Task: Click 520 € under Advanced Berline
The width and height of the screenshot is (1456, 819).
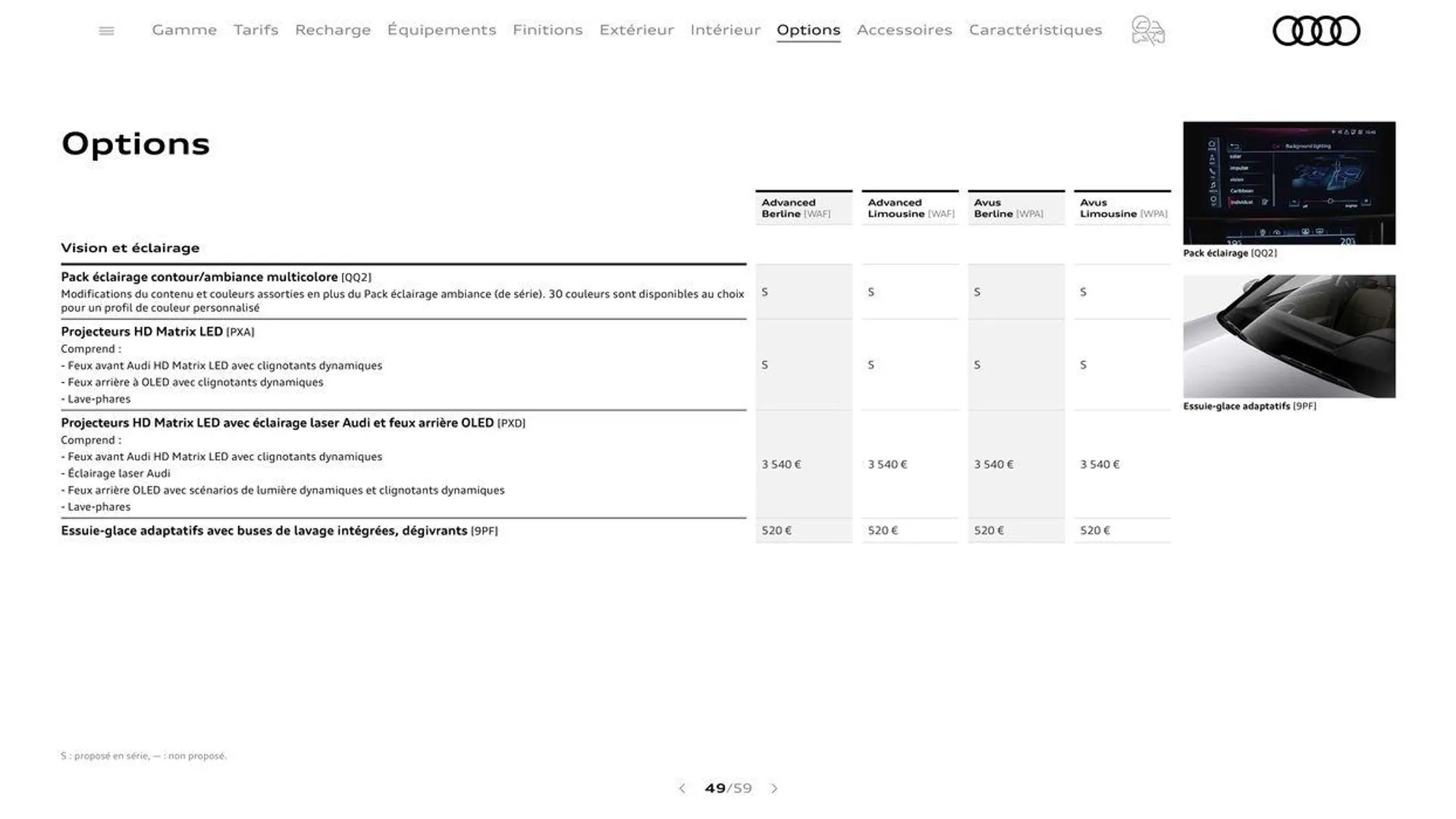Action: coord(777,530)
